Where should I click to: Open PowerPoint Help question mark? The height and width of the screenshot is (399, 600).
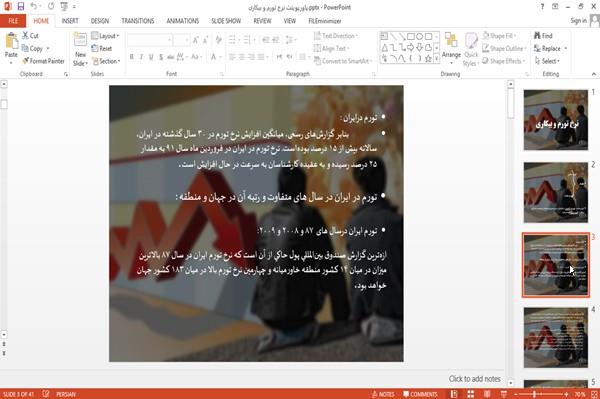tap(542, 7)
